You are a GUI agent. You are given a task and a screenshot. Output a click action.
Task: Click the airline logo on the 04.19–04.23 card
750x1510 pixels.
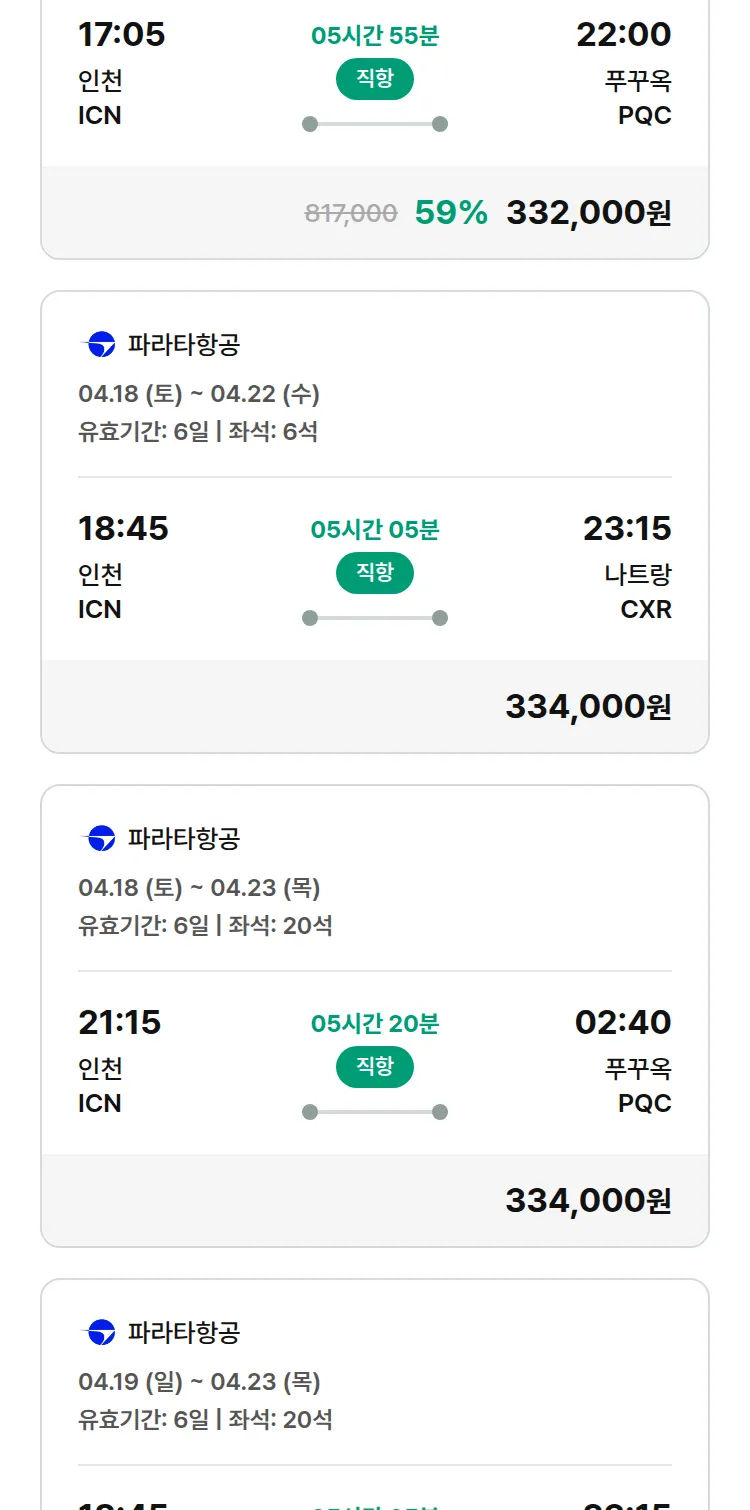pyautogui.click(x=100, y=1333)
